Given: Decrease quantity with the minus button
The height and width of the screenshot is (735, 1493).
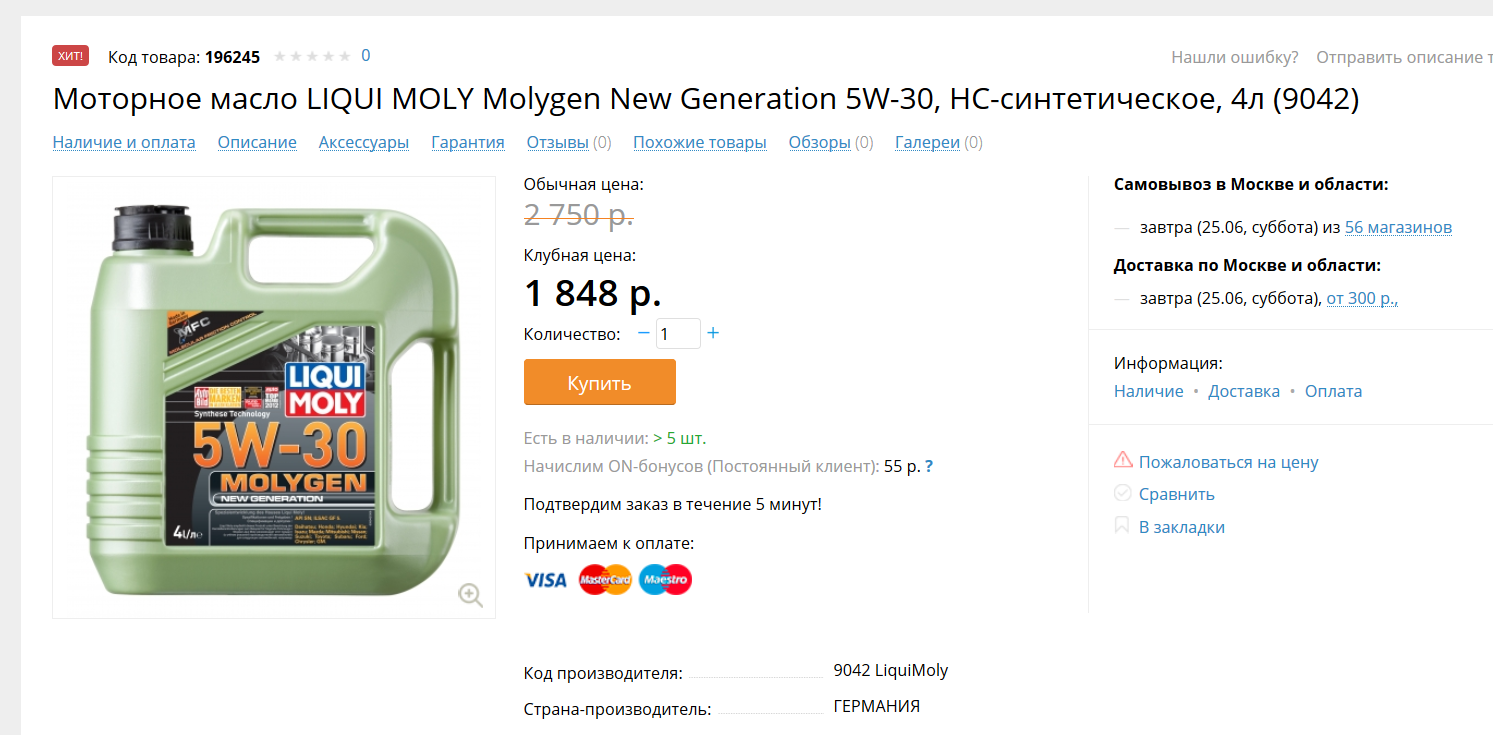Looking at the screenshot, I should point(643,333).
